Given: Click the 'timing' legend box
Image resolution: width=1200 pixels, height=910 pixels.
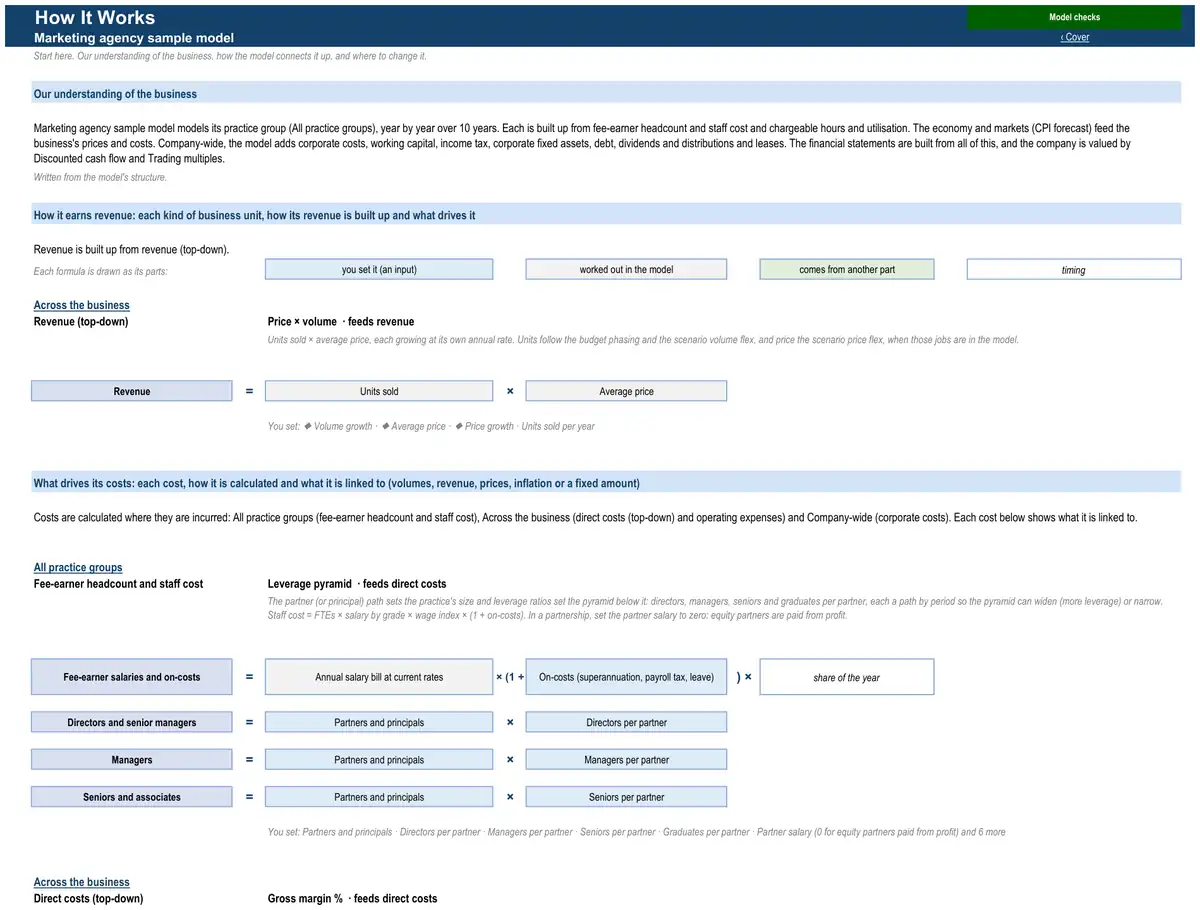Looking at the screenshot, I should tap(1074, 269).
